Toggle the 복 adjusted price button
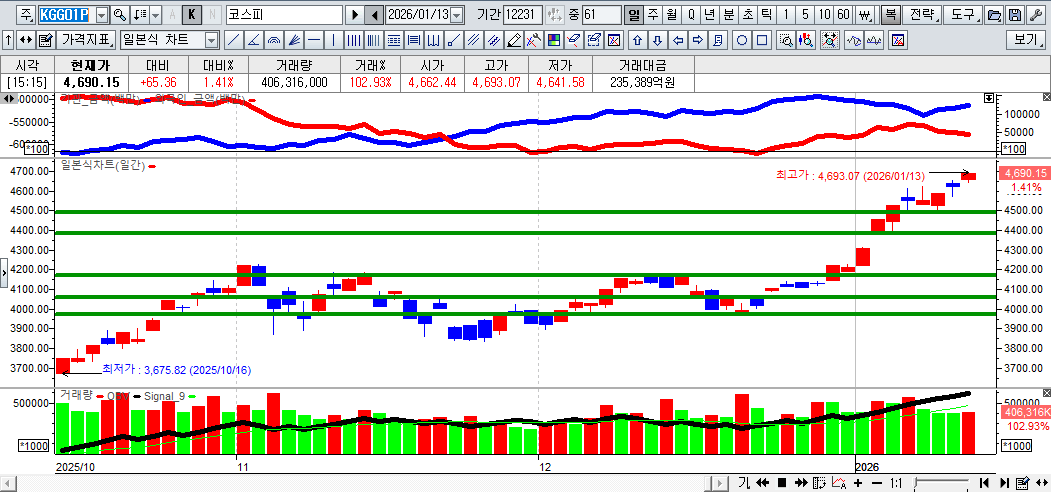1051x492 pixels. tap(889, 15)
